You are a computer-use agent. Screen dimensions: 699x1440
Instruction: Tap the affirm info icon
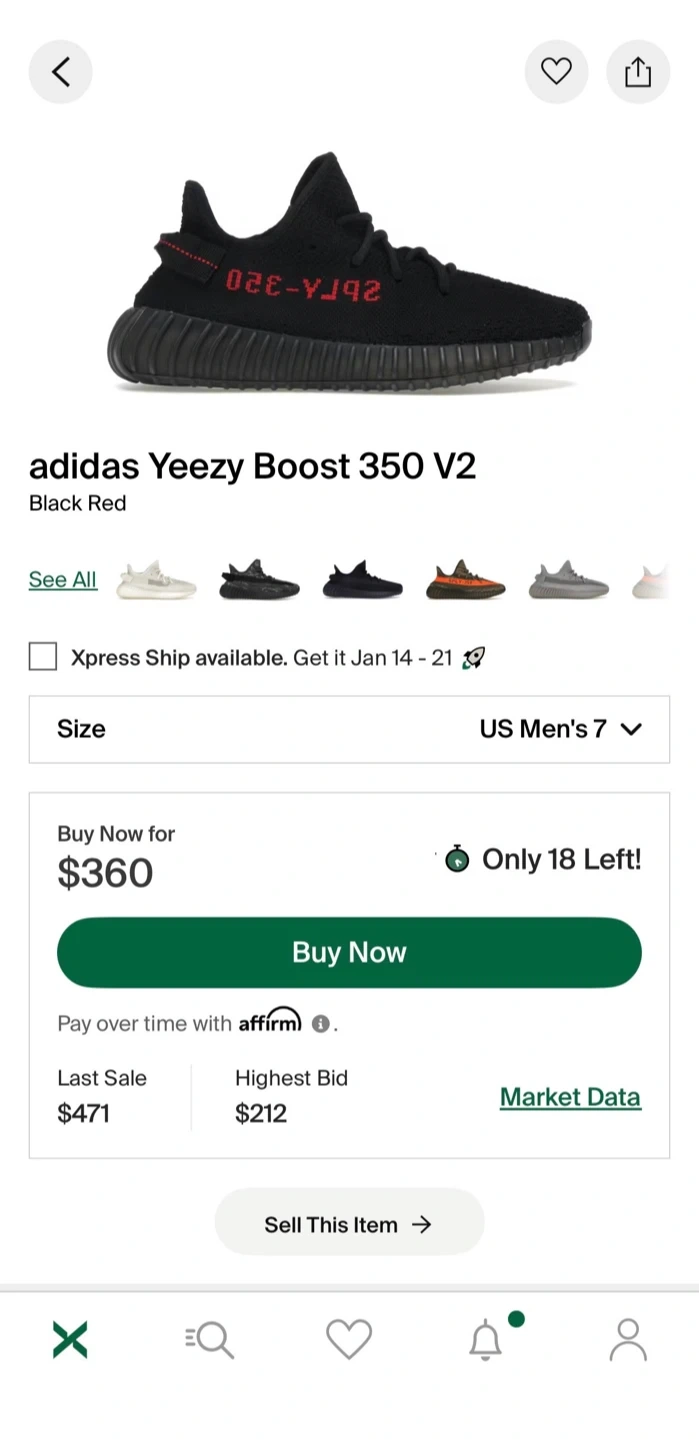click(x=320, y=1024)
